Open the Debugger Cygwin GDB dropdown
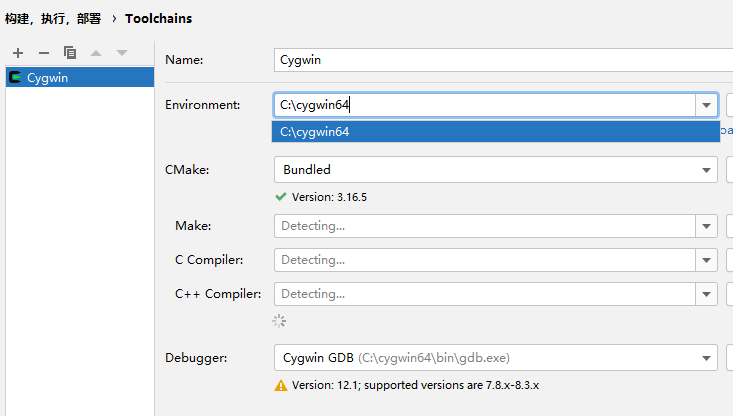733x416 pixels. [496, 358]
